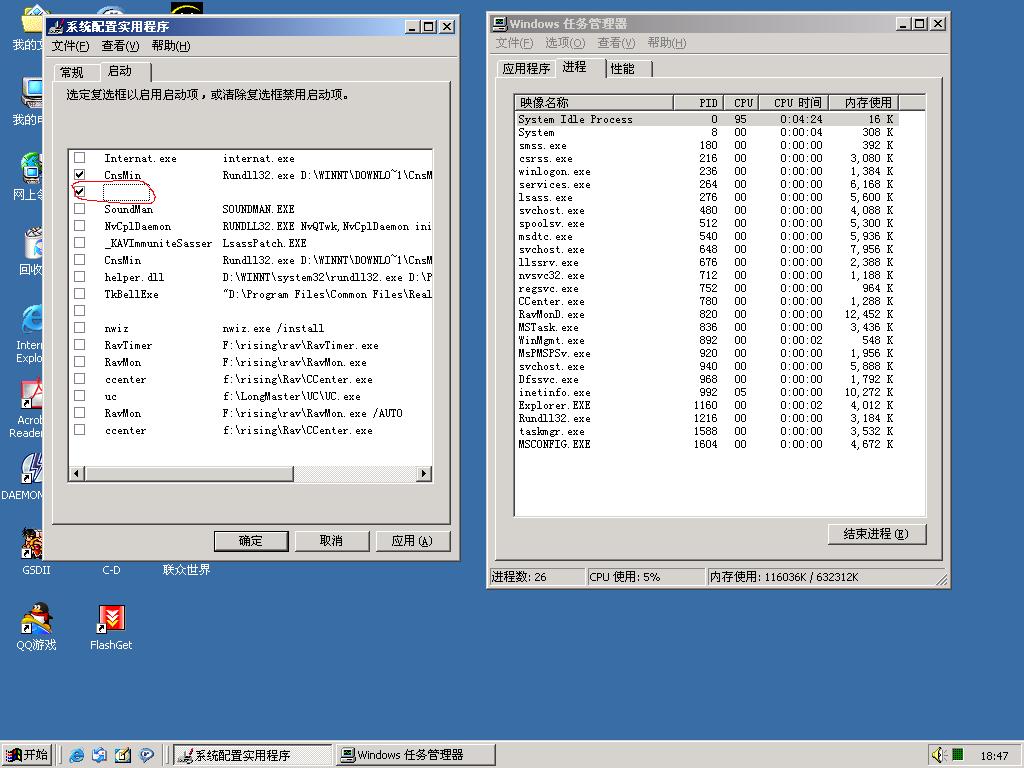Image resolution: width=1024 pixels, height=768 pixels.
Task: Select the Explorer.EXE process row
Action: click(707, 405)
